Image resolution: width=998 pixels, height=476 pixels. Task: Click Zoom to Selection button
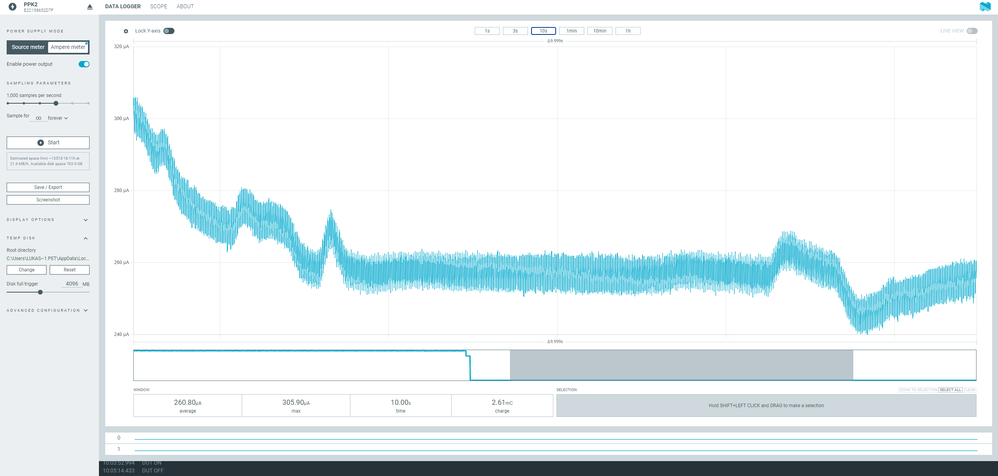click(x=918, y=389)
